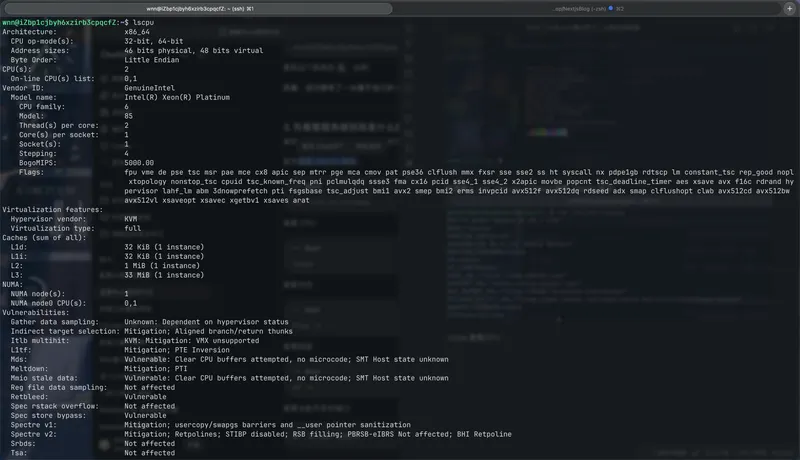Click the Spectre v1 mitigation text

(x=267, y=425)
